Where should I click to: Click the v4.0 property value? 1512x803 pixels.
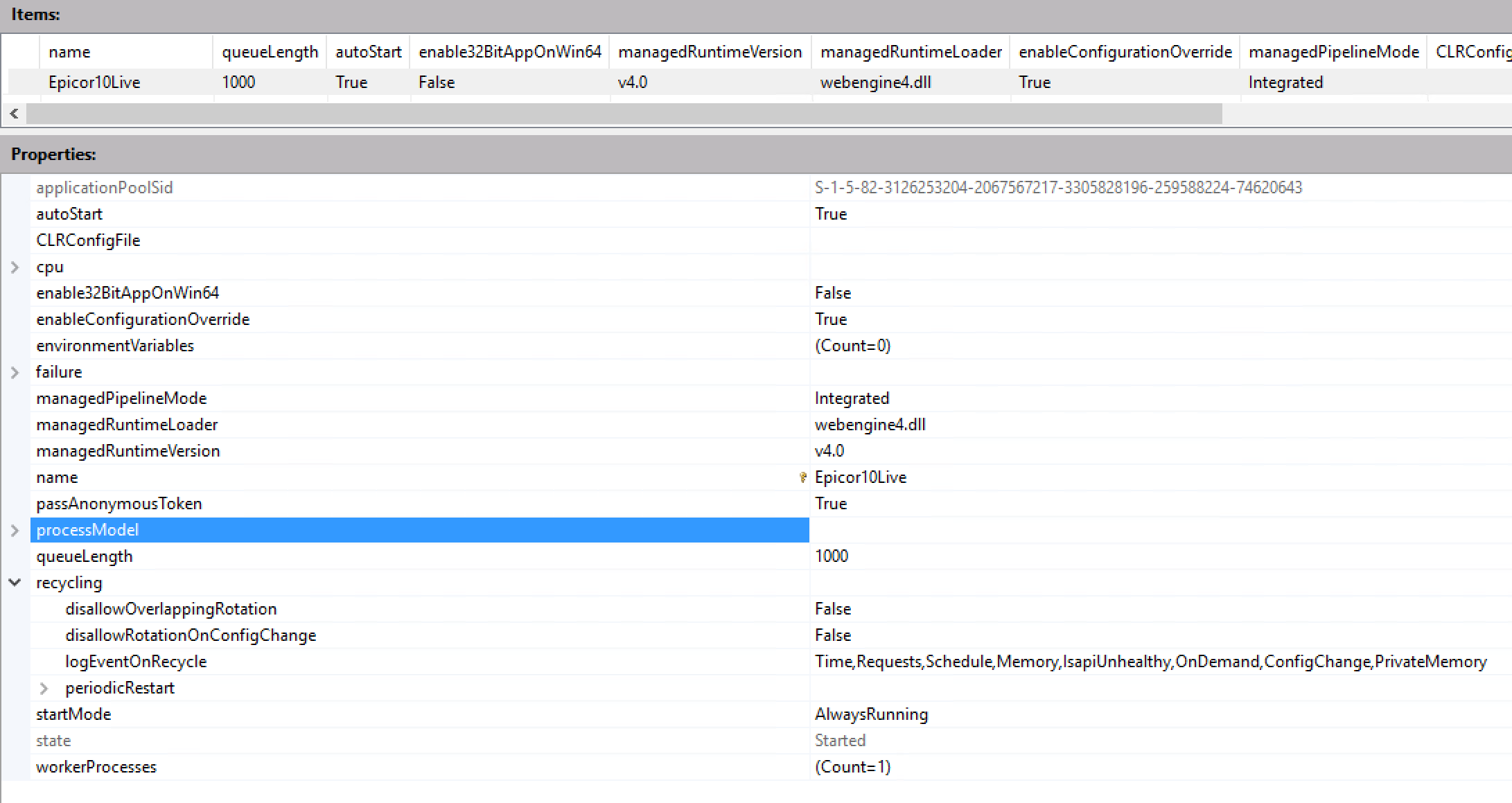pyautogui.click(x=829, y=451)
